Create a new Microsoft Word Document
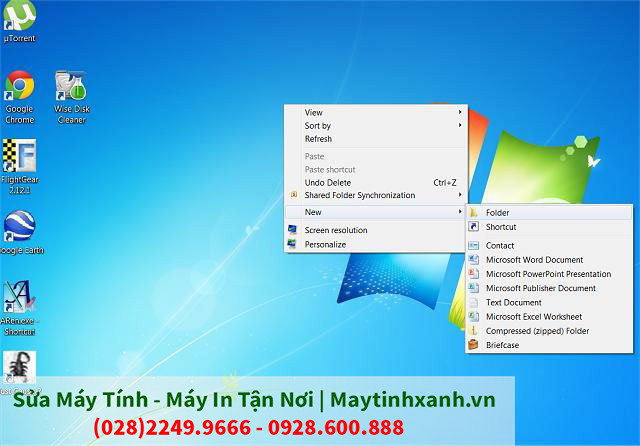Screen dimensions: 640x446 click(549, 260)
